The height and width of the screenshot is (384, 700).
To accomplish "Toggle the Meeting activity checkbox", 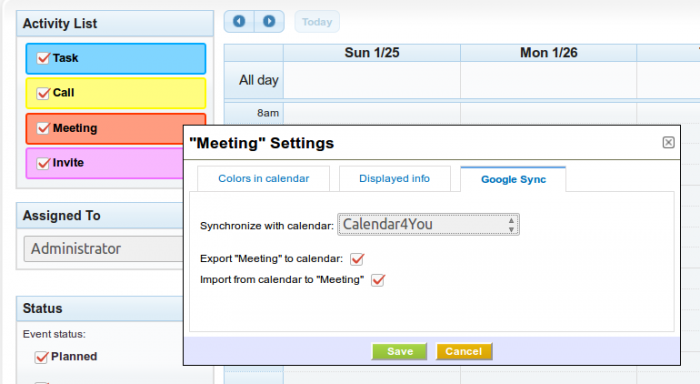I will point(43,129).
